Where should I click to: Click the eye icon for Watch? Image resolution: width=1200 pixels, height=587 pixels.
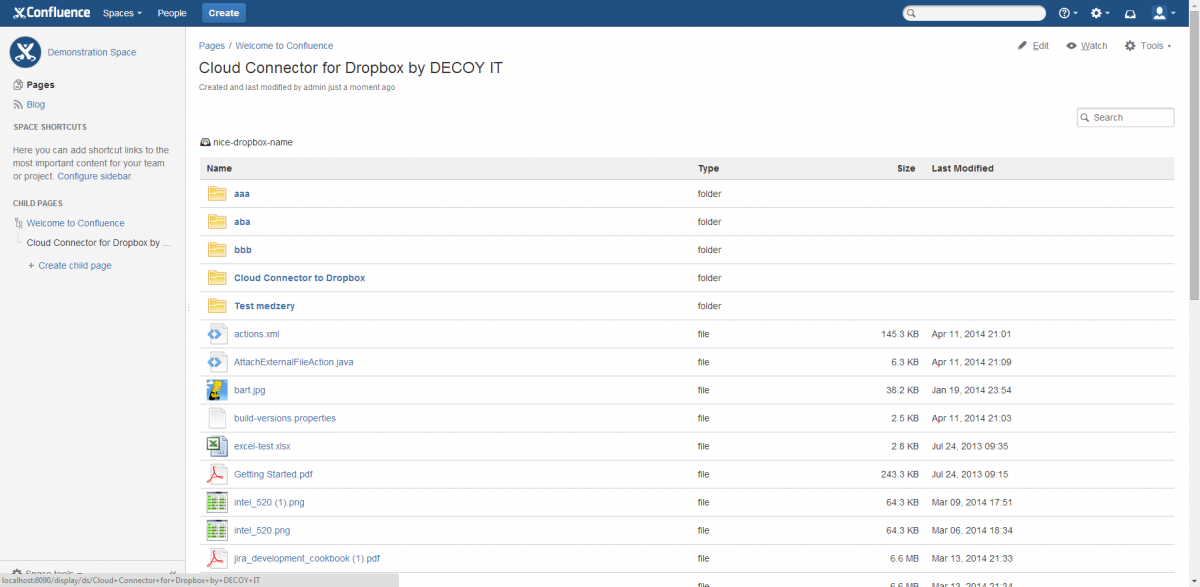[1071, 46]
